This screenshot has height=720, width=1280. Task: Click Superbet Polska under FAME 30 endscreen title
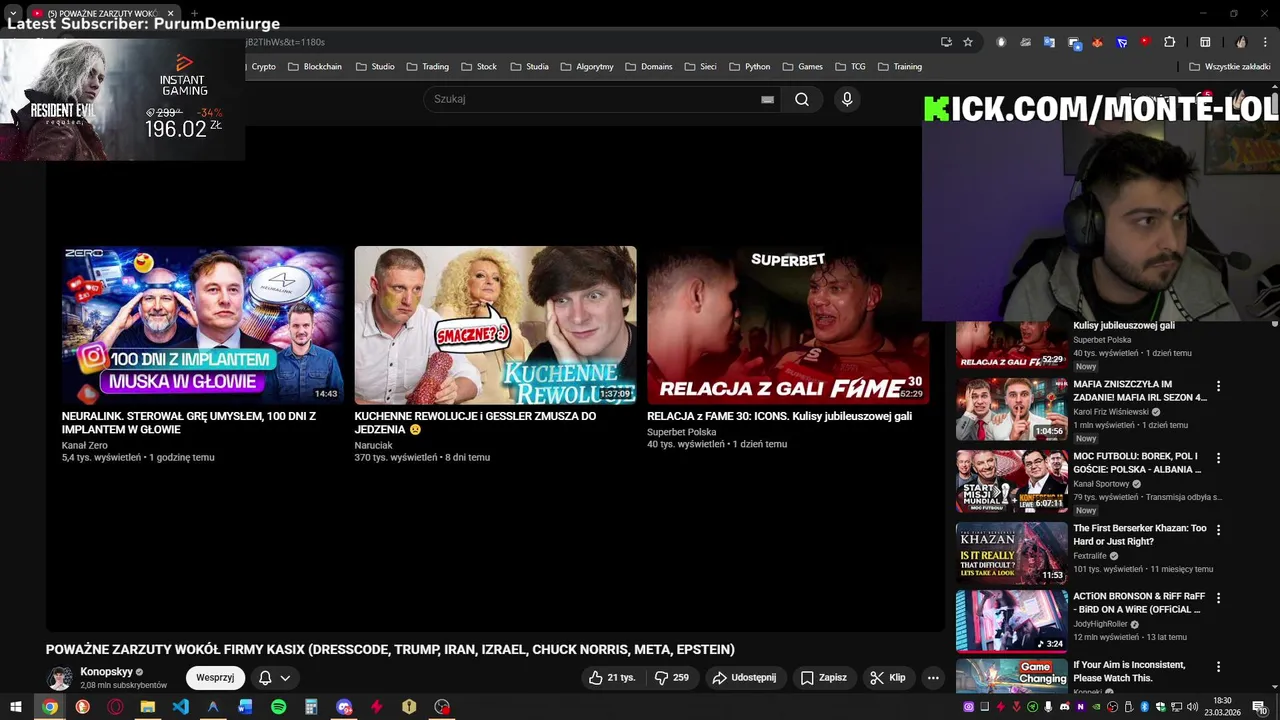tap(681, 432)
